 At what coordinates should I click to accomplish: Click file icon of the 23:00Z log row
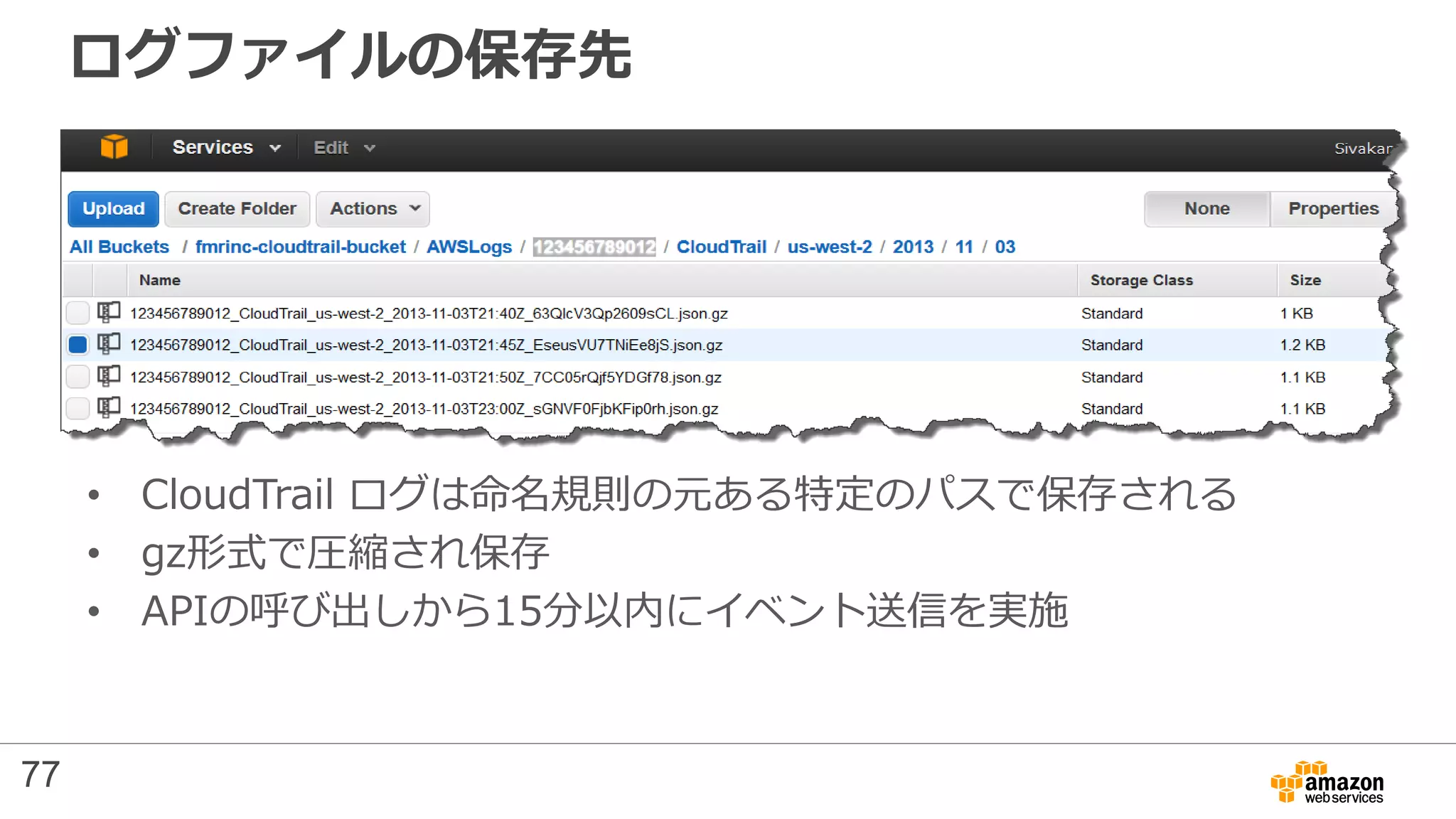[x=109, y=407]
